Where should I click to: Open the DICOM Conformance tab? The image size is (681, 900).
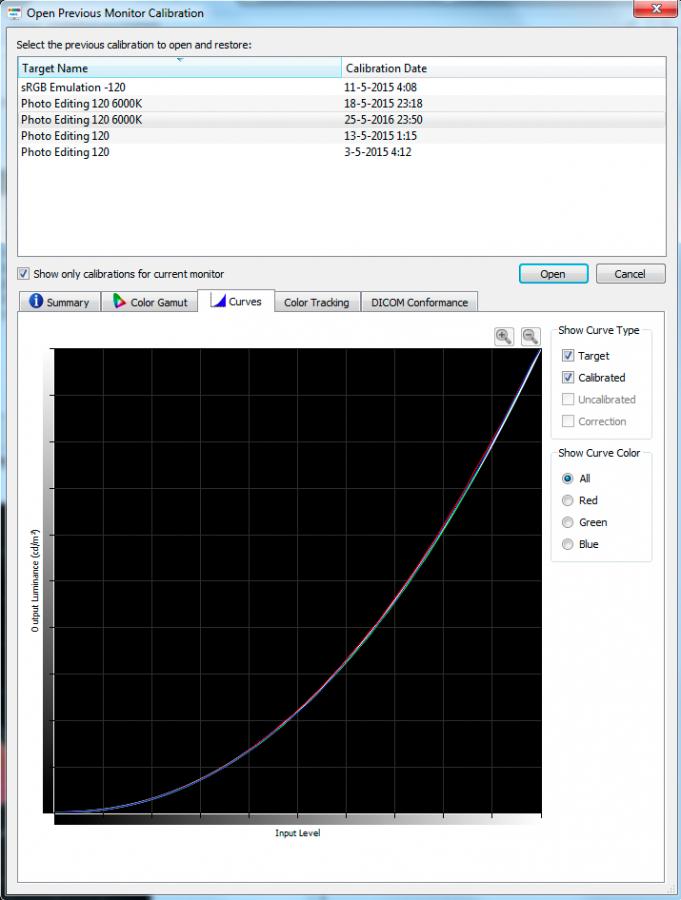pyautogui.click(x=419, y=302)
